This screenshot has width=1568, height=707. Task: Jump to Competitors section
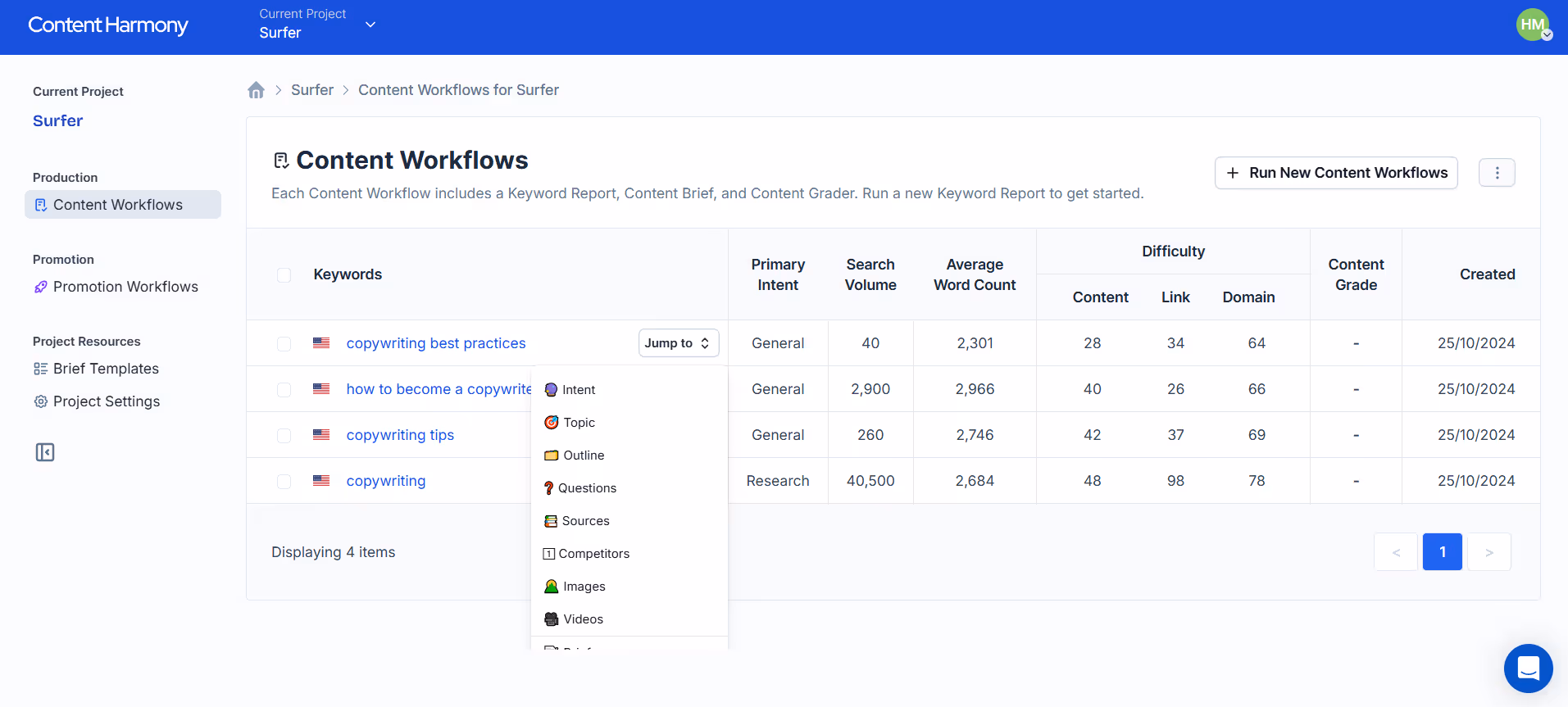(x=629, y=554)
